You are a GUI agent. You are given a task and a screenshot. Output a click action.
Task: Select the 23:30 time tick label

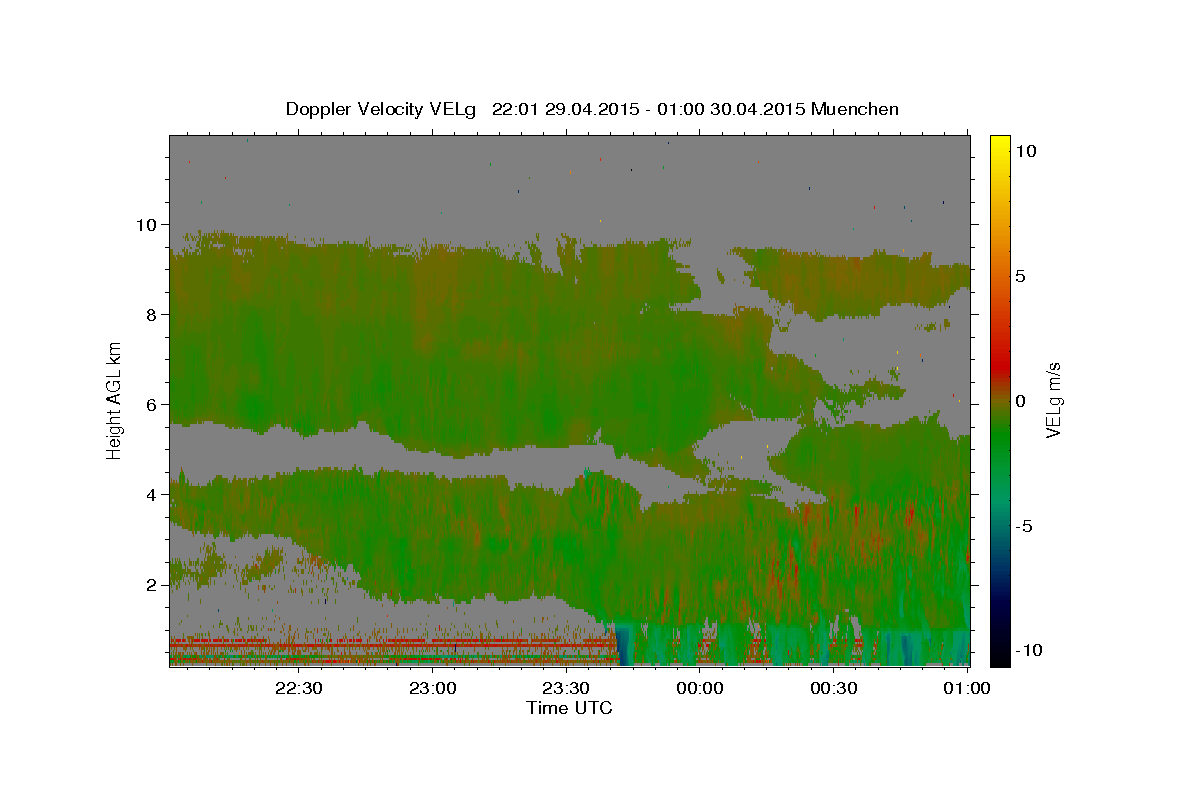[565, 688]
